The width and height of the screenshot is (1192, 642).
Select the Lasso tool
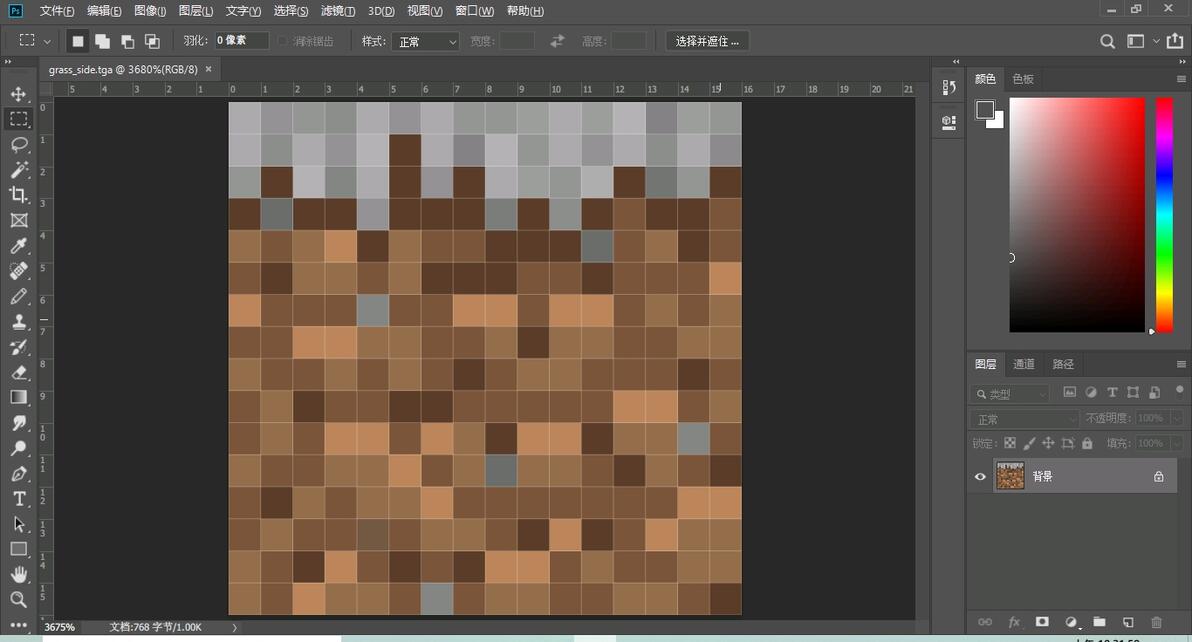click(18, 144)
